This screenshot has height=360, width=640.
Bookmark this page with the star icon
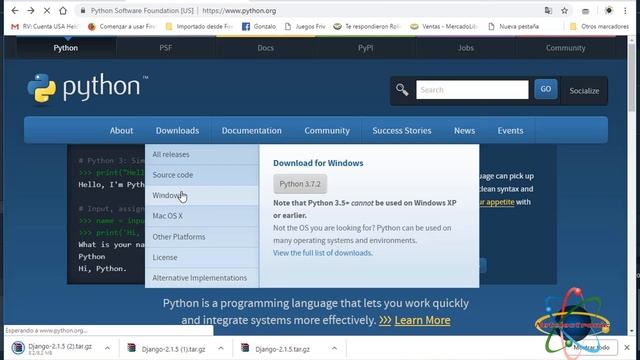coord(564,11)
